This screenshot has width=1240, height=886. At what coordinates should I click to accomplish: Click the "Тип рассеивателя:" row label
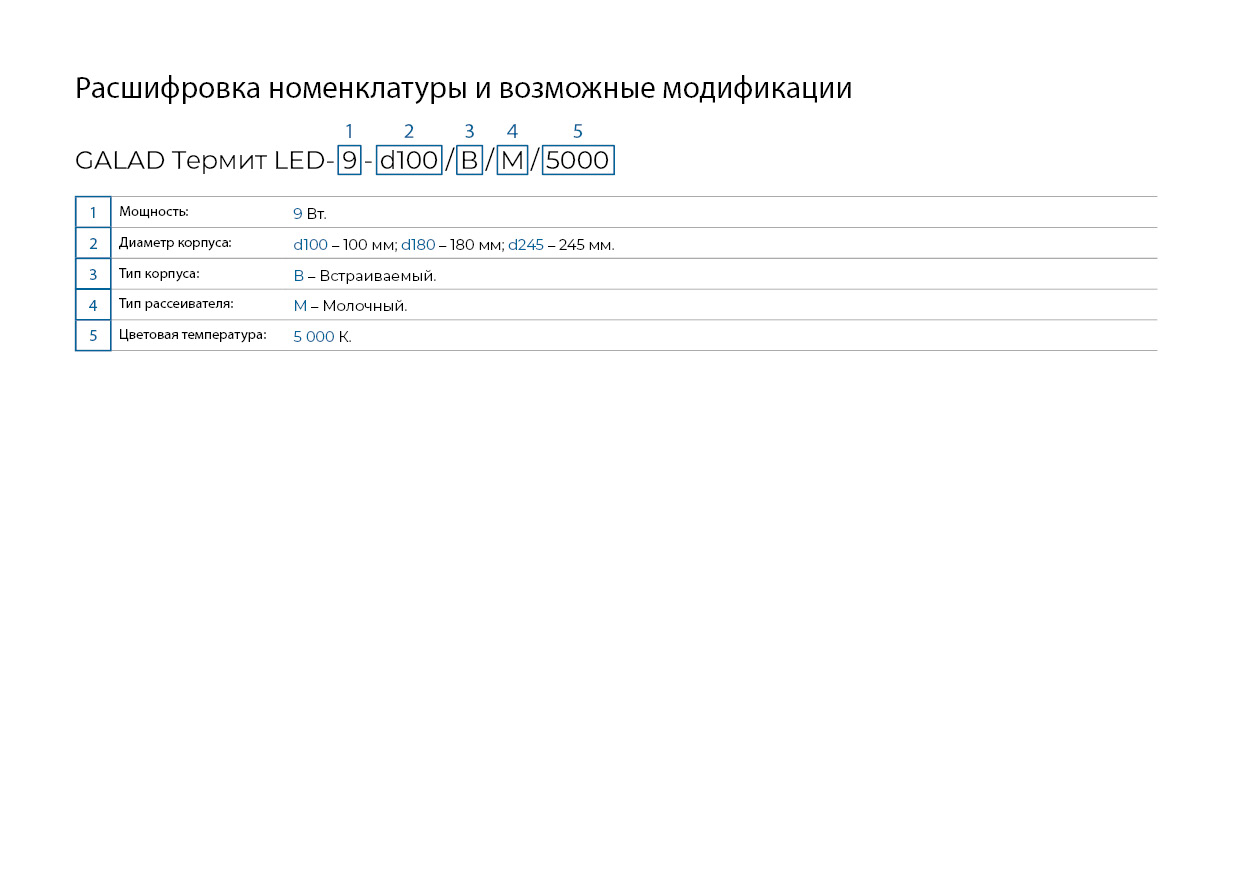[176, 304]
